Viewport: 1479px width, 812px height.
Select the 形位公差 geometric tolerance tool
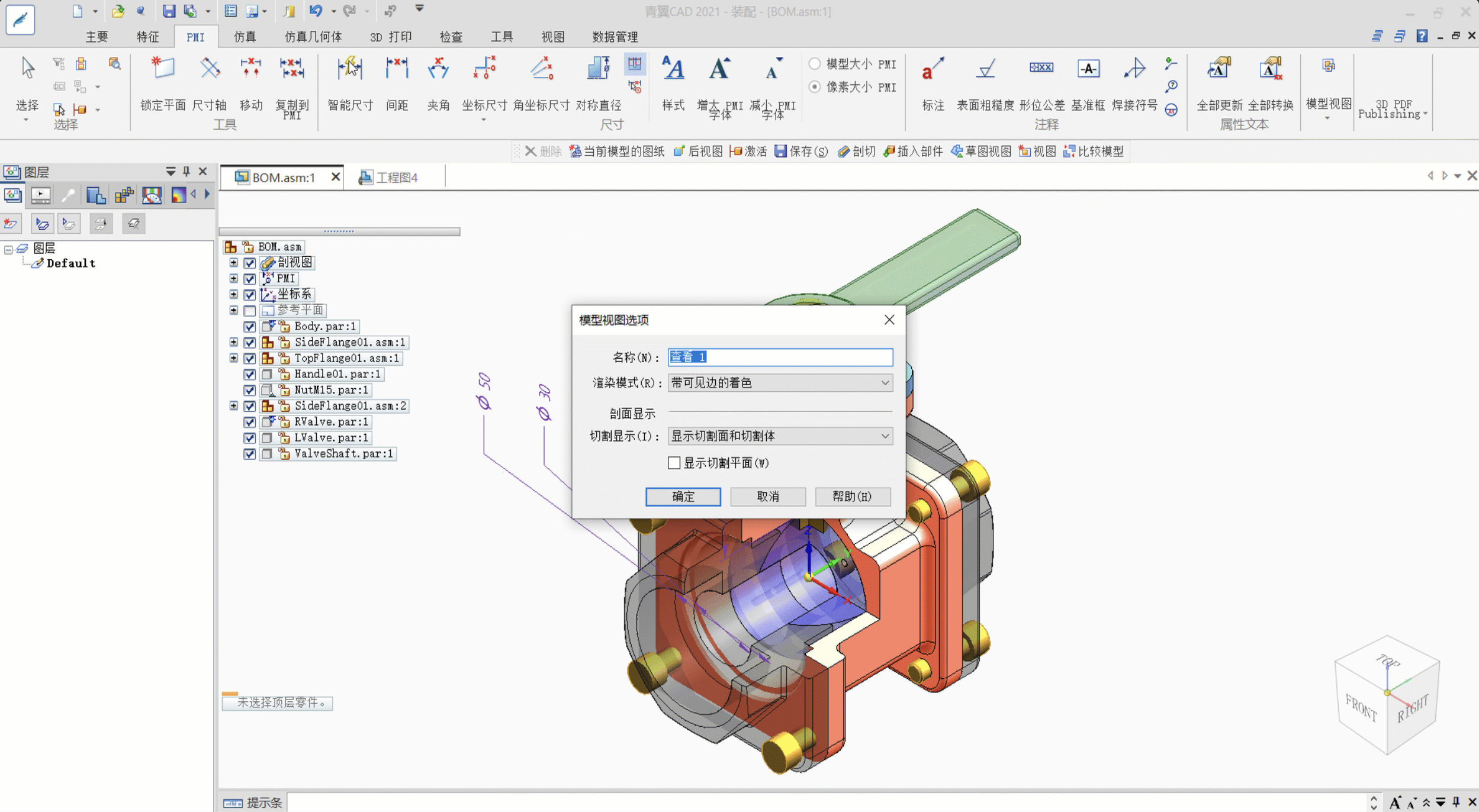[1041, 83]
